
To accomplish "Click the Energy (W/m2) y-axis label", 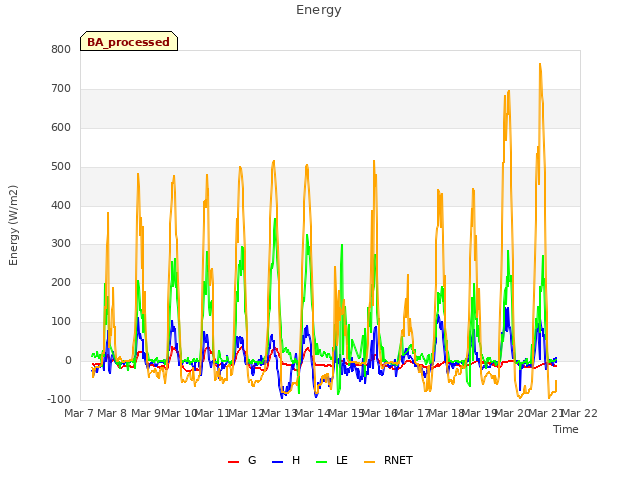I will click(13, 225).
